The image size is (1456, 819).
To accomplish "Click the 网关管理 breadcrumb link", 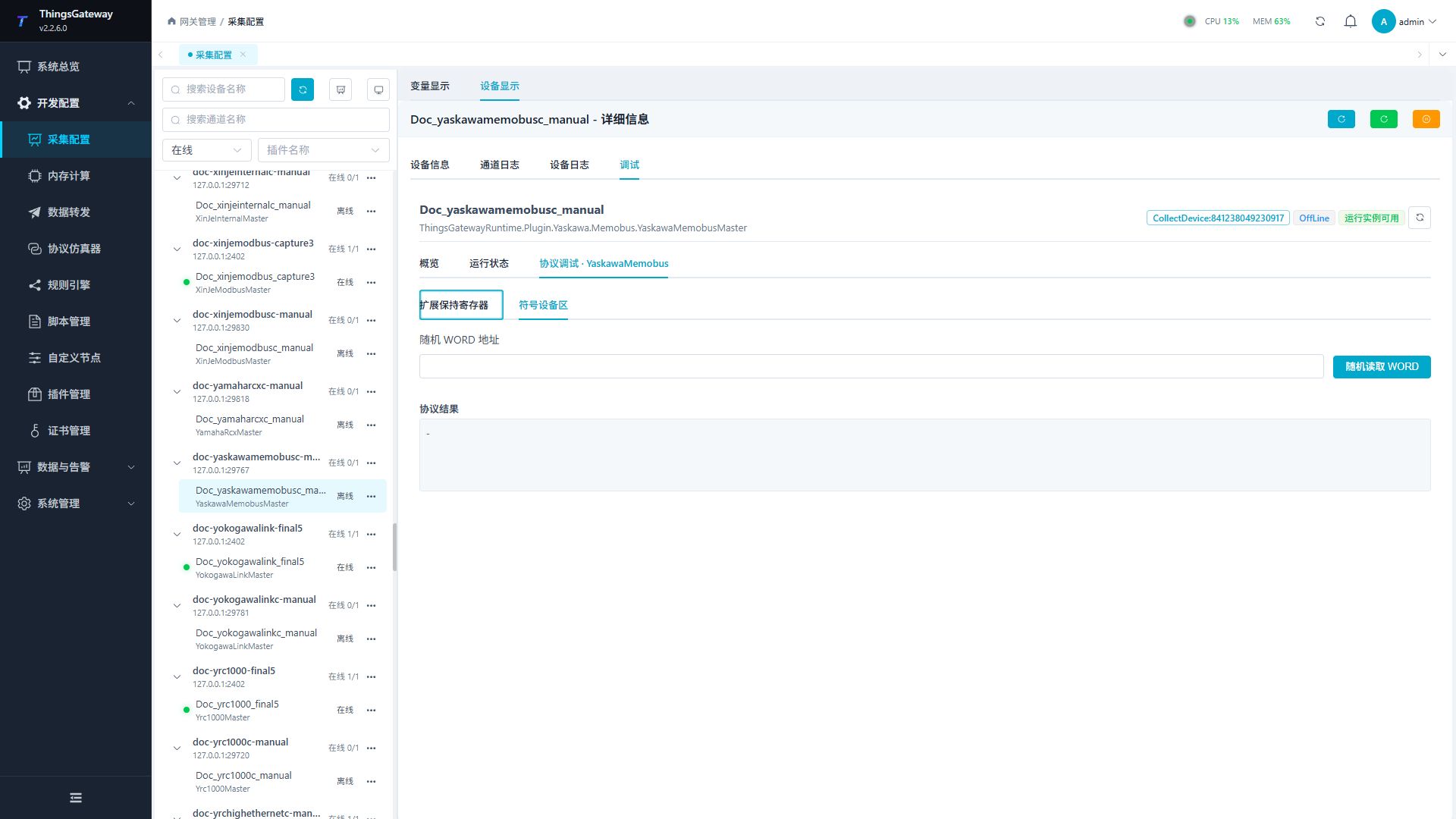I will (x=197, y=21).
